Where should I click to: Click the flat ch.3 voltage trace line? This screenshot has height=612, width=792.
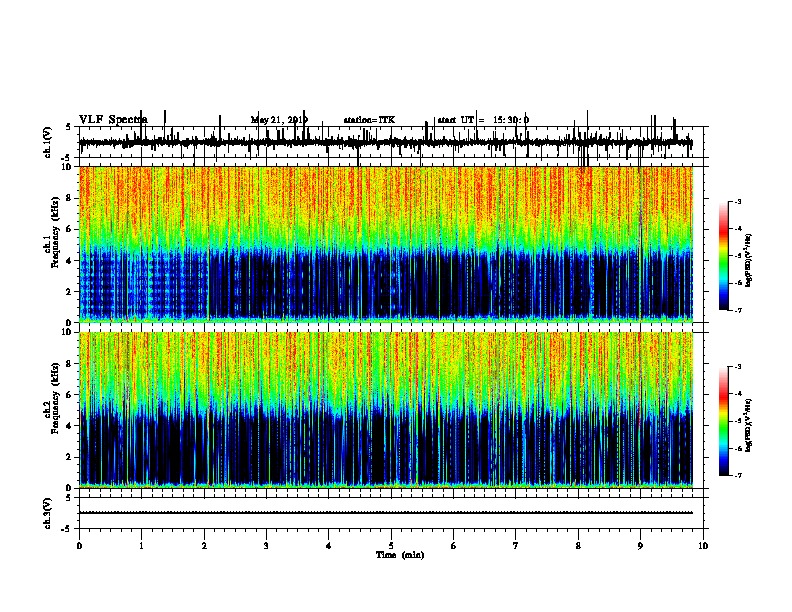coord(386,513)
